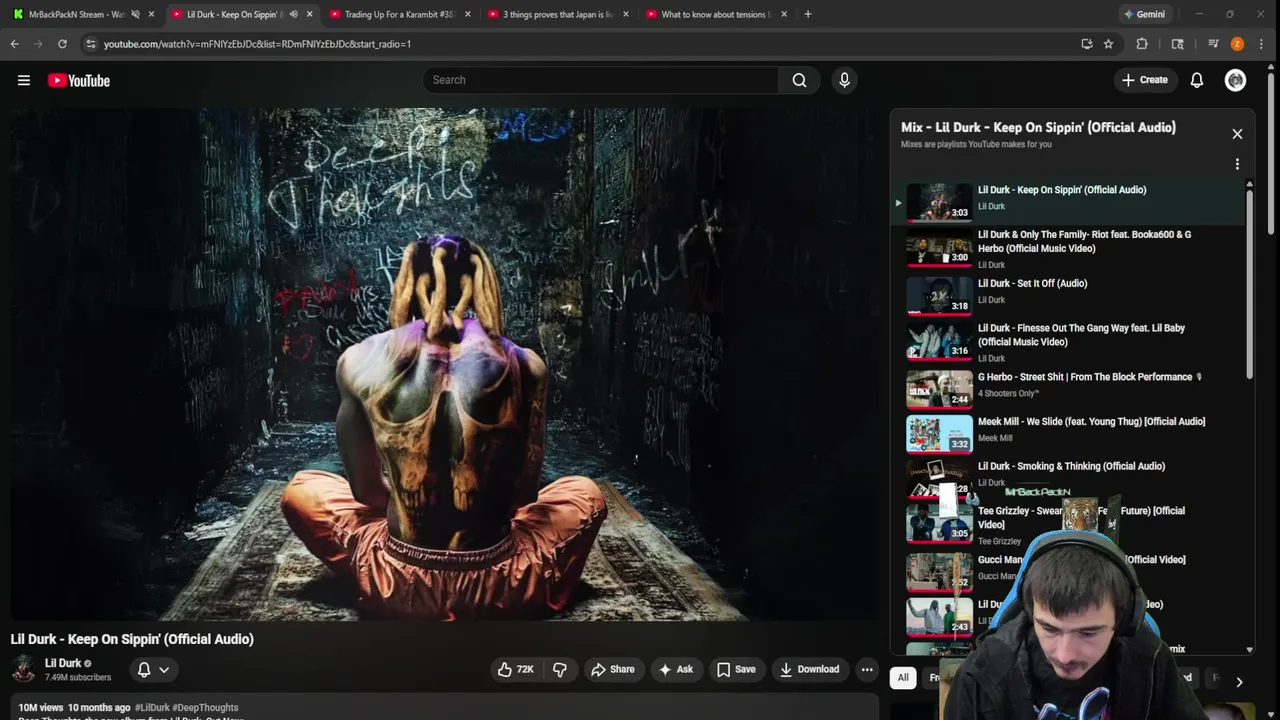Select the All filter chip
The height and width of the screenshot is (720, 1280).
click(902, 678)
